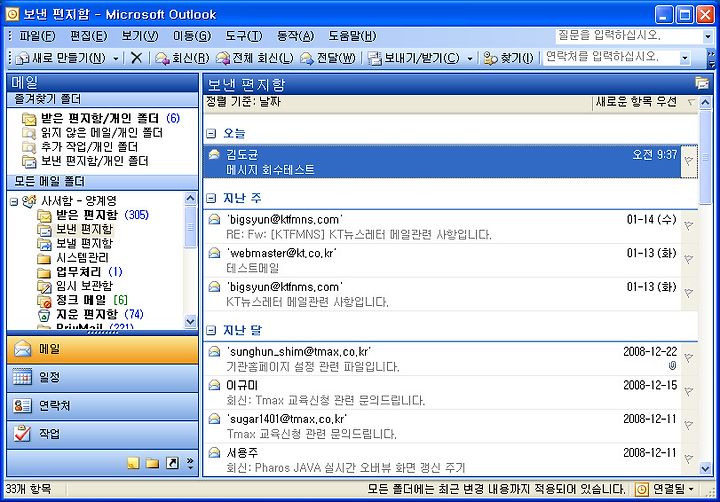Collapse the 오늘 message group
This screenshot has width=720, height=502.
[211, 134]
